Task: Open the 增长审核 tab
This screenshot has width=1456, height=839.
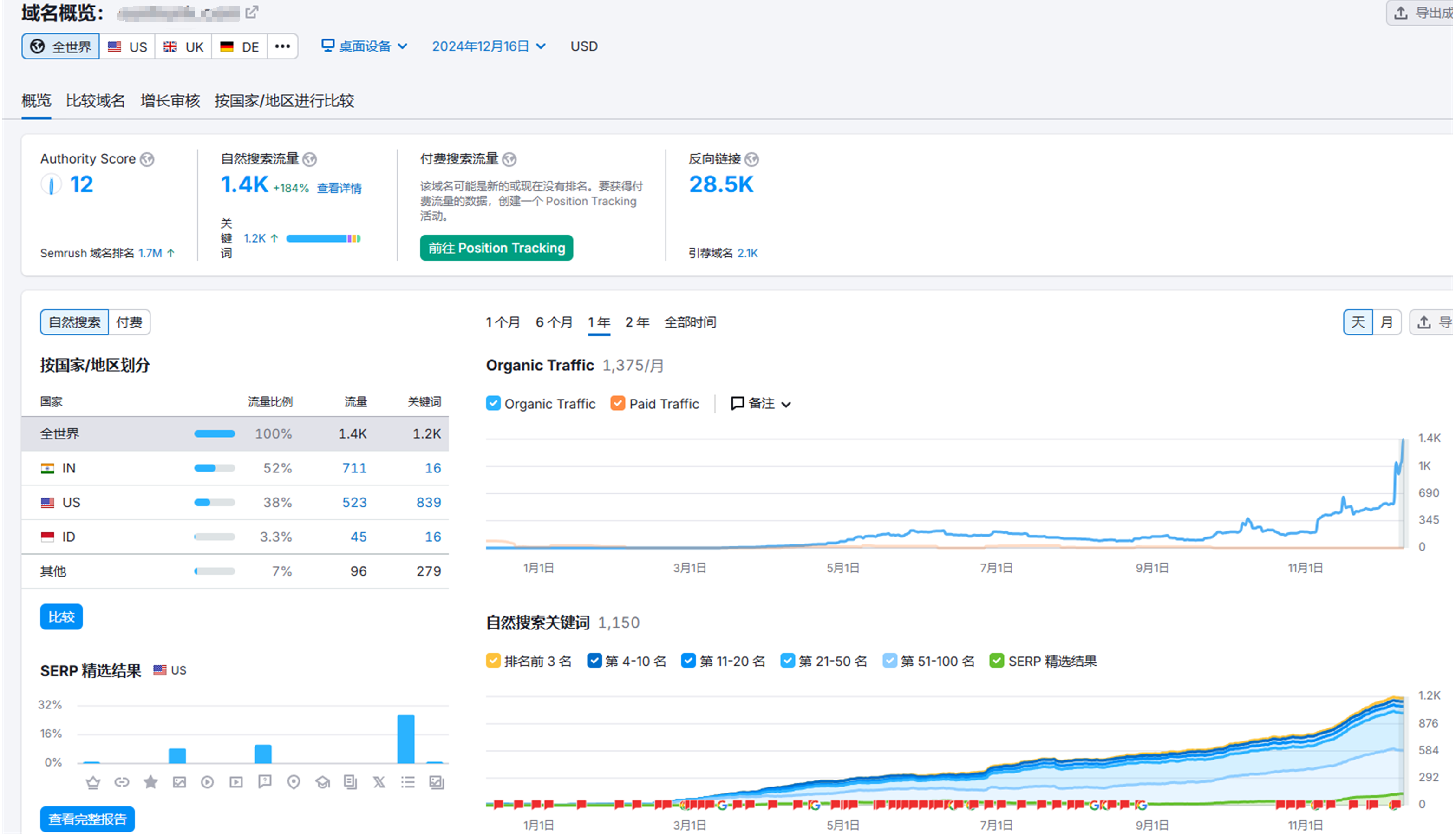Action: (x=170, y=101)
